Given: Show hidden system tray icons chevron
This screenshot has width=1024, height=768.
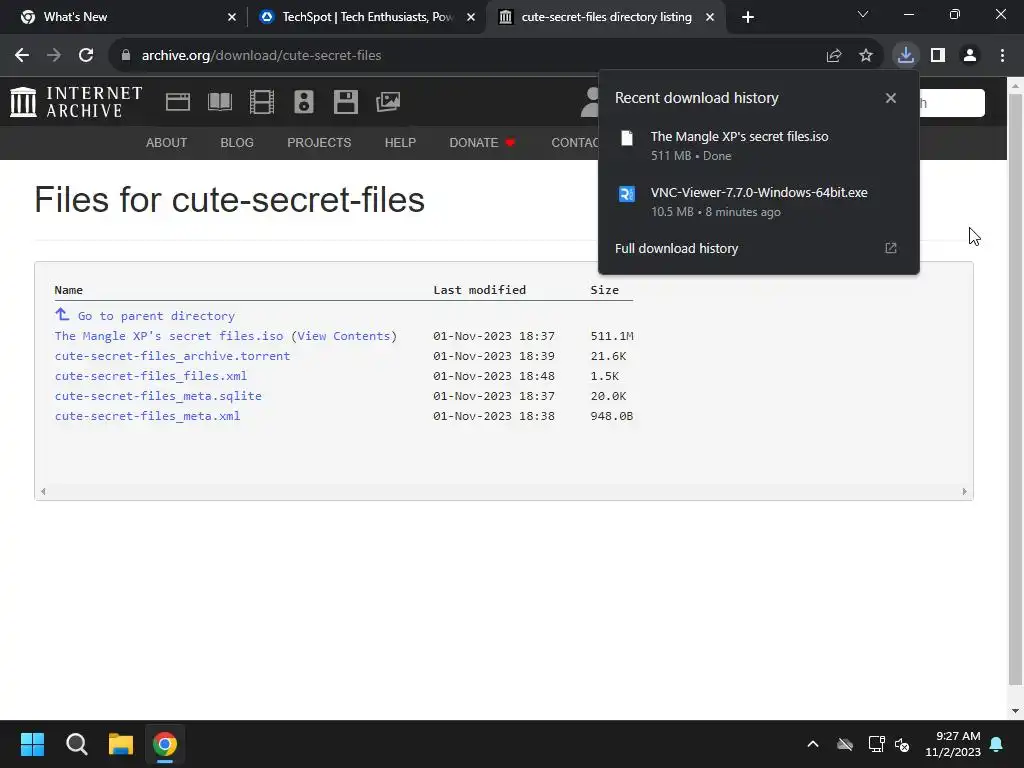Looking at the screenshot, I should 813,744.
